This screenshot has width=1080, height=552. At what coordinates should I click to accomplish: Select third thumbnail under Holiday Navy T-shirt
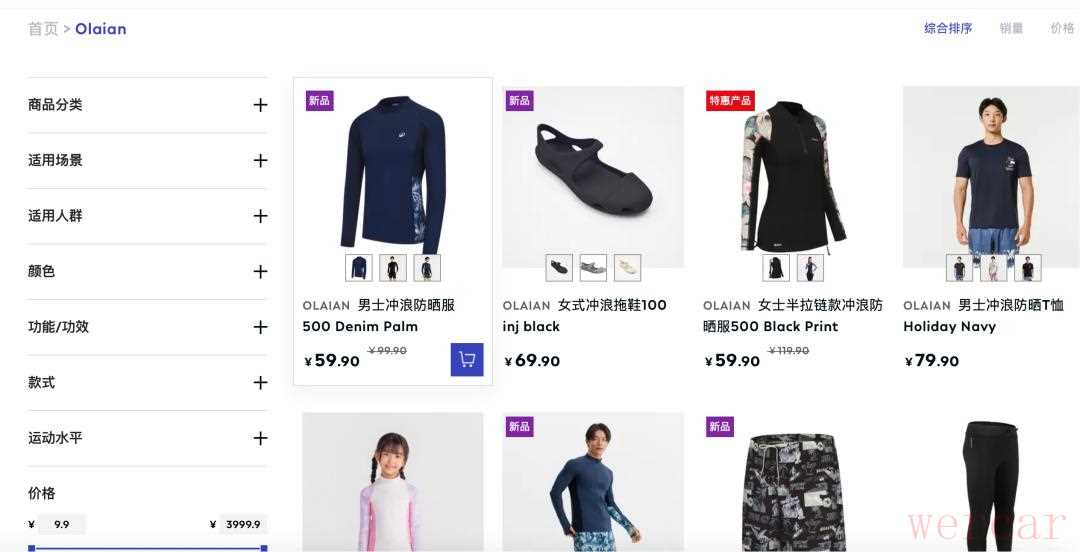[x=1028, y=267]
